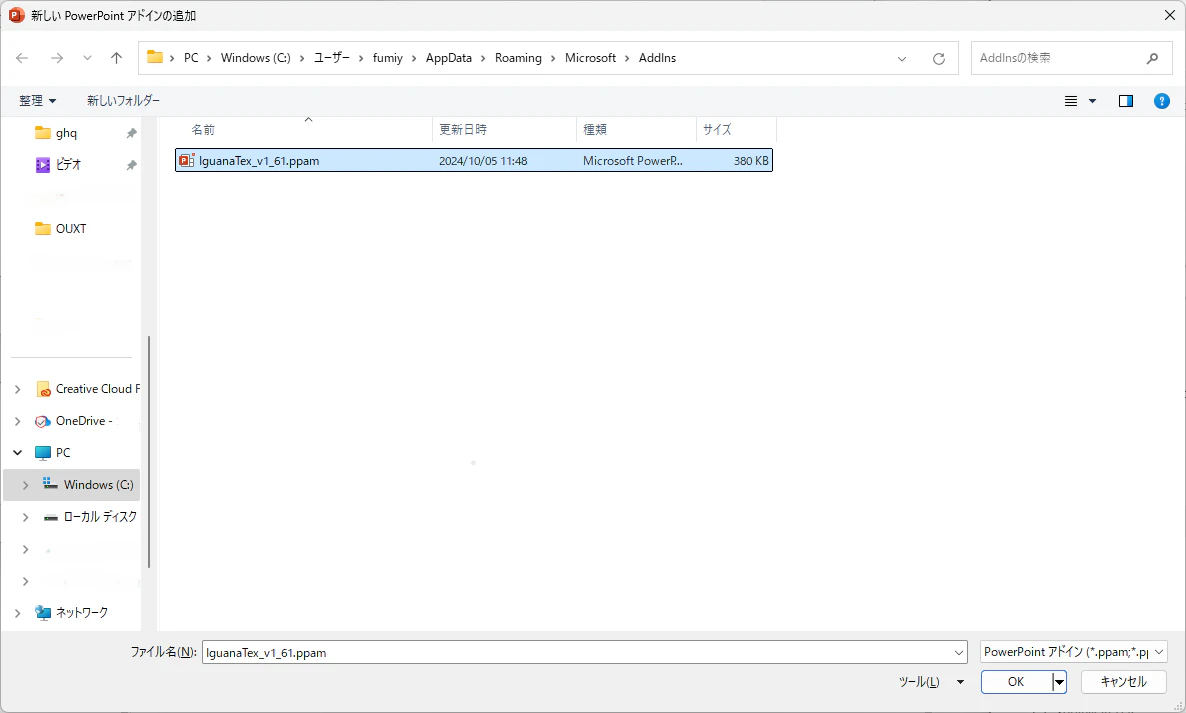Image resolution: width=1186 pixels, height=713 pixels.
Task: Click the search magnifier icon
Action: pos(1152,58)
